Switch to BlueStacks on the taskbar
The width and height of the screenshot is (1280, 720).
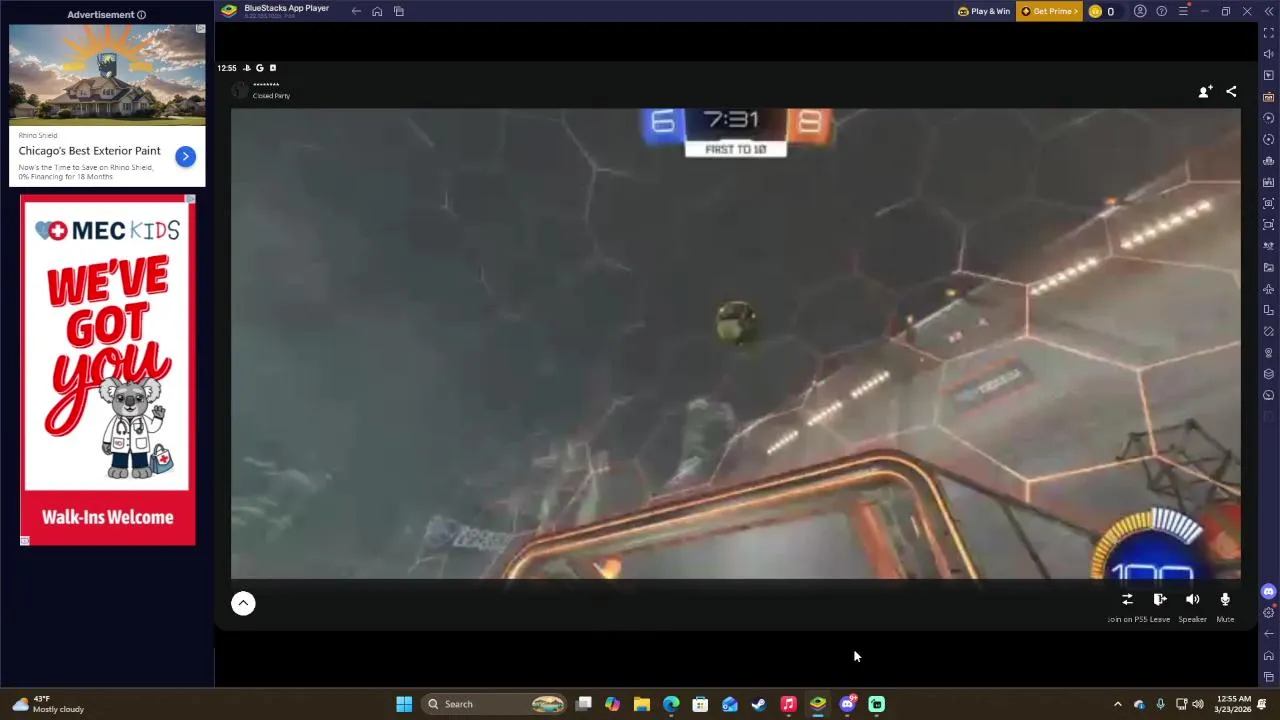point(818,704)
